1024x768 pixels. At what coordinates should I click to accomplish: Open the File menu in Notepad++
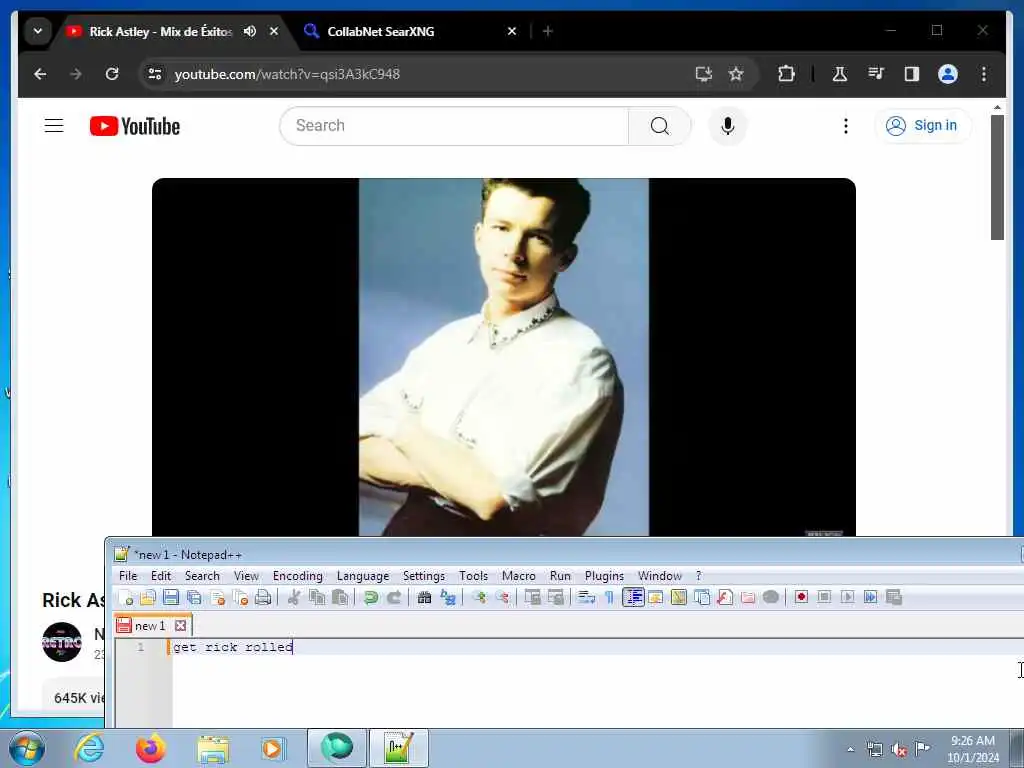(128, 576)
